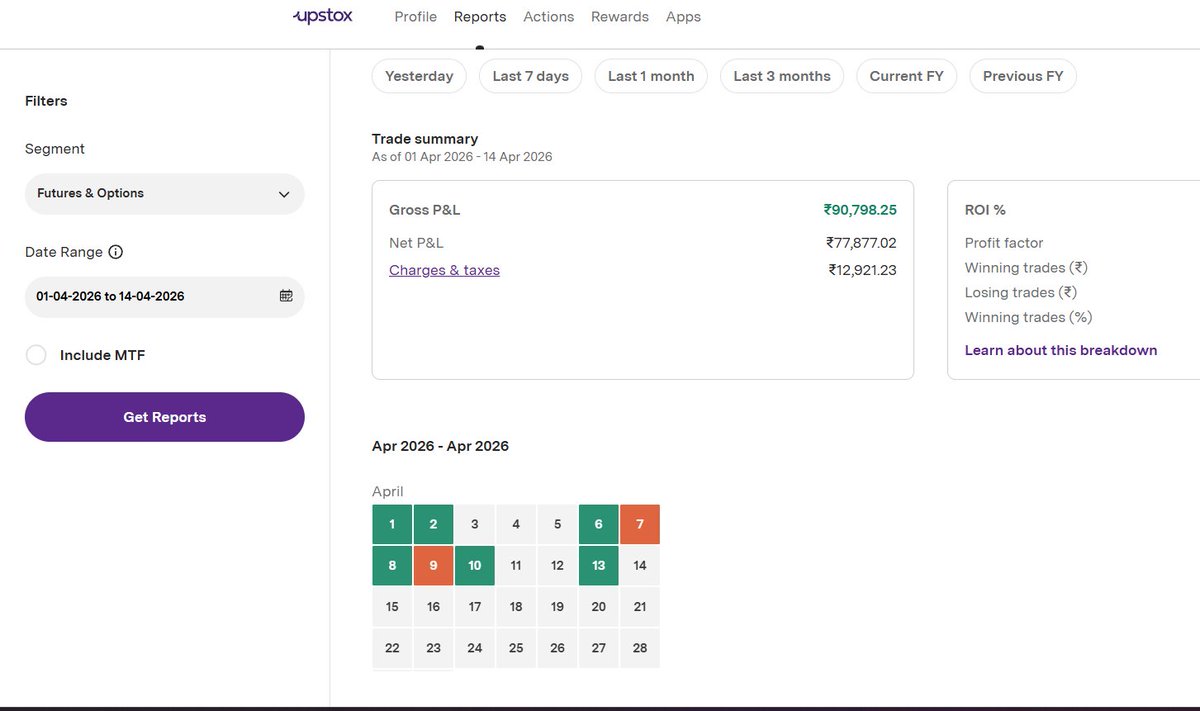
Task: Click April 11 calendar cell
Action: (516, 565)
